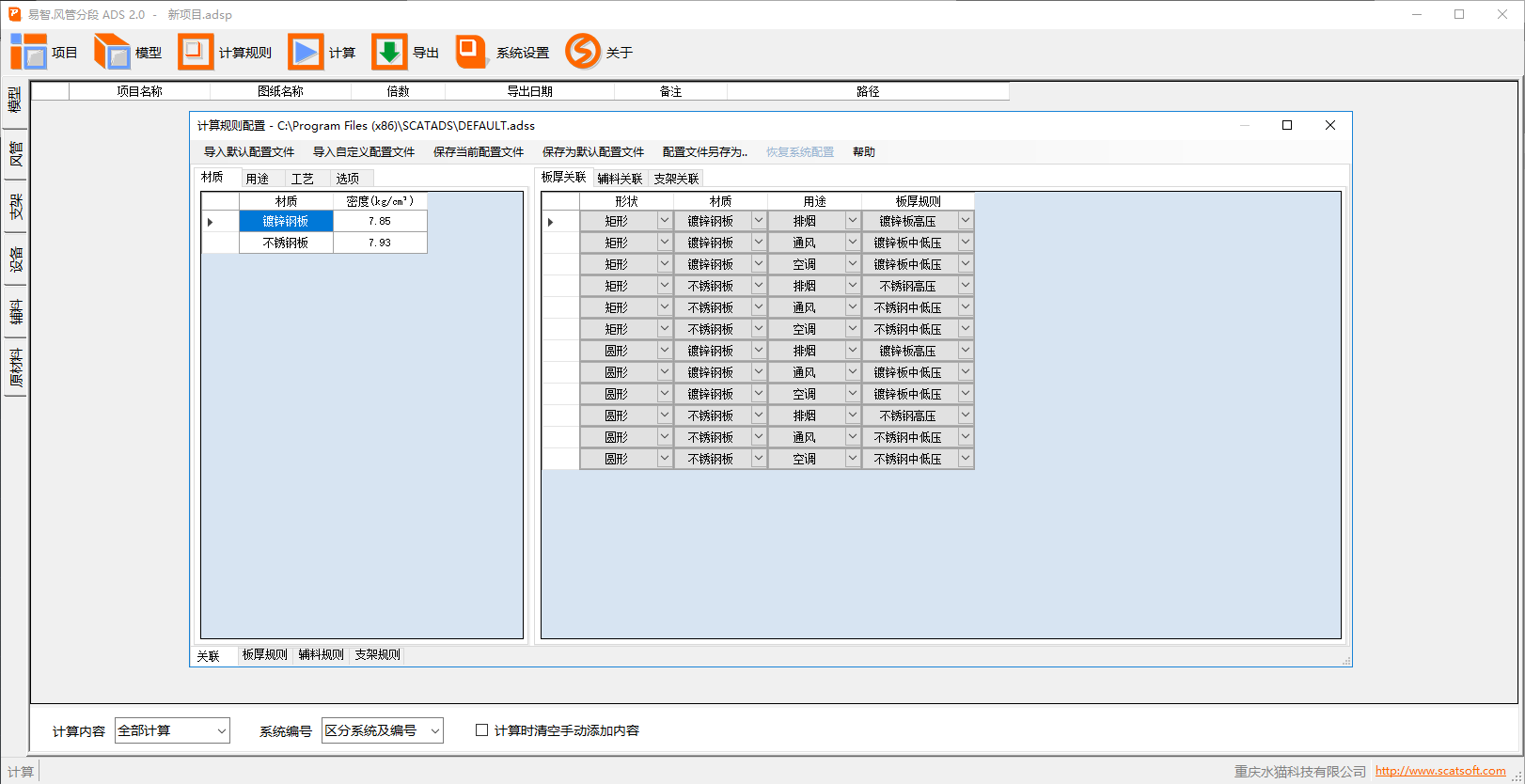This screenshot has width=1525, height=784.
Task: Open the scatsoft.com website link
Action: coord(1439,771)
